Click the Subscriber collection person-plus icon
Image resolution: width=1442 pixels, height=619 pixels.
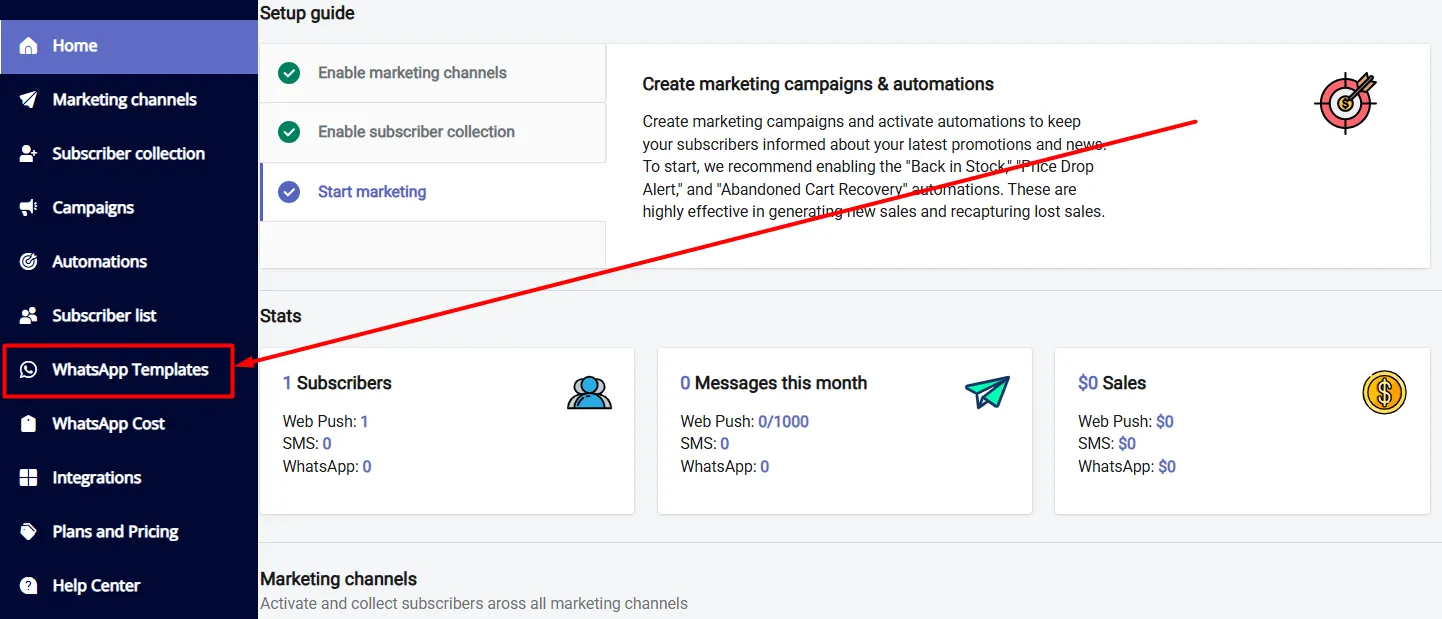point(28,154)
